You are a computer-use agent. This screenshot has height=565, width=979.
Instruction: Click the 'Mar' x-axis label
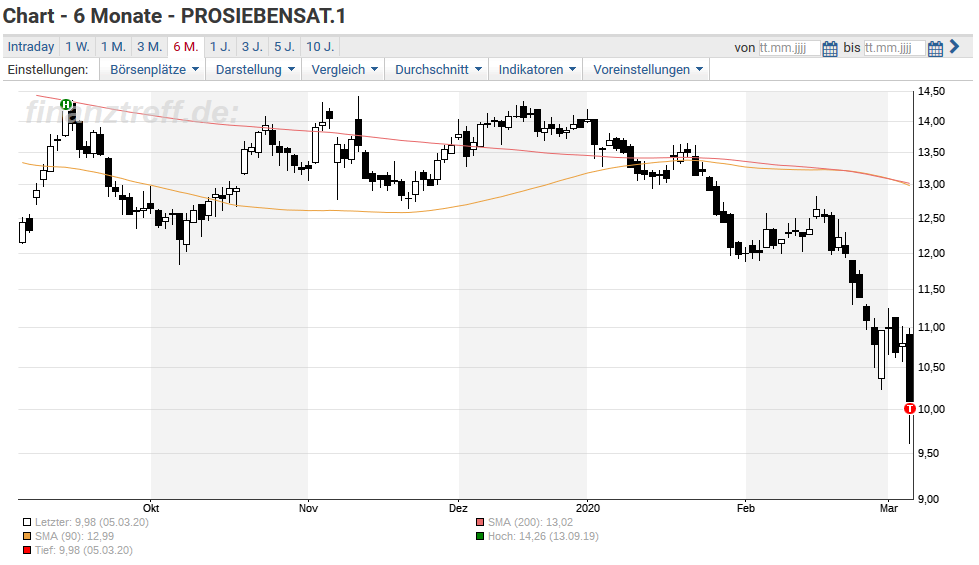[888, 508]
